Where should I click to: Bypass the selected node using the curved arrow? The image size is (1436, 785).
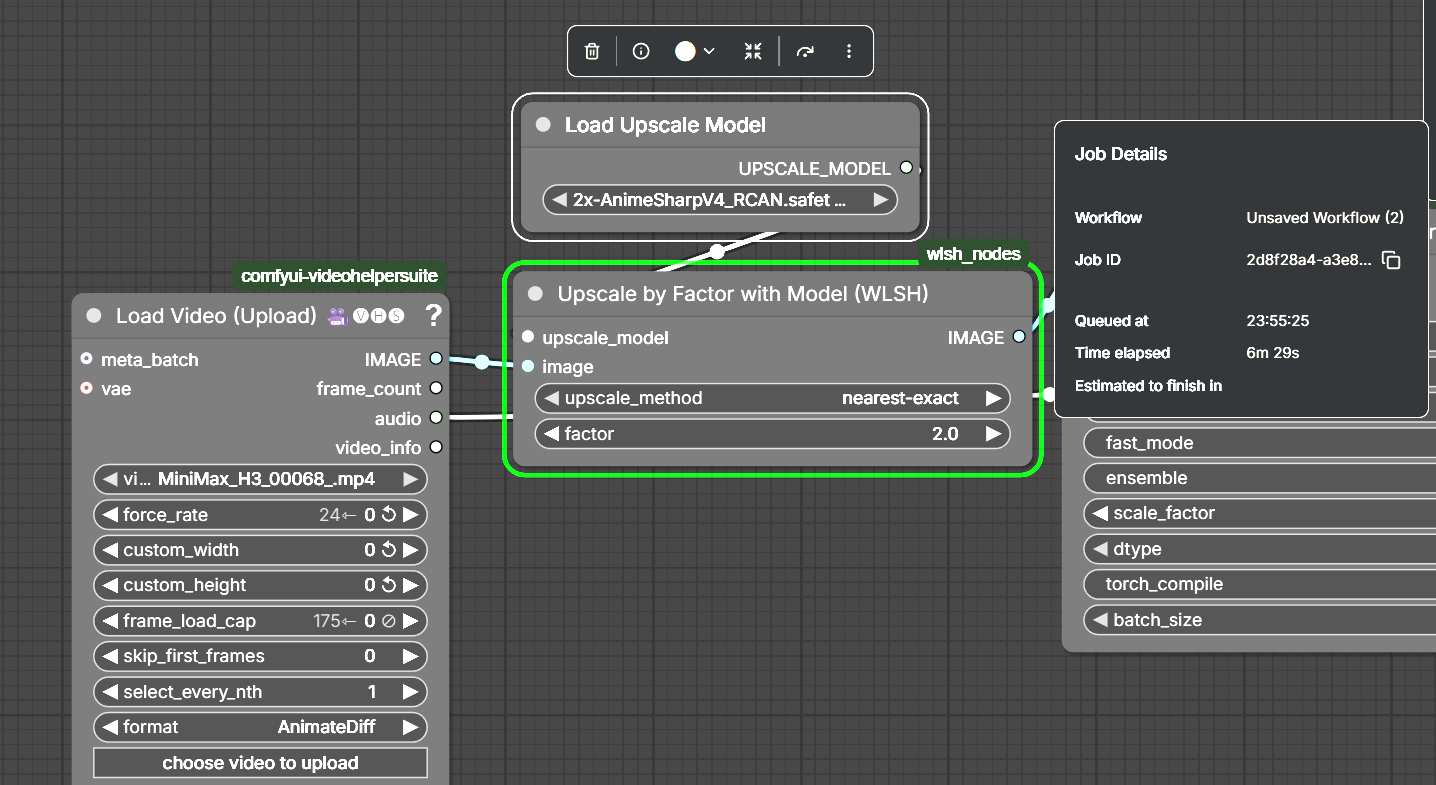coord(805,51)
